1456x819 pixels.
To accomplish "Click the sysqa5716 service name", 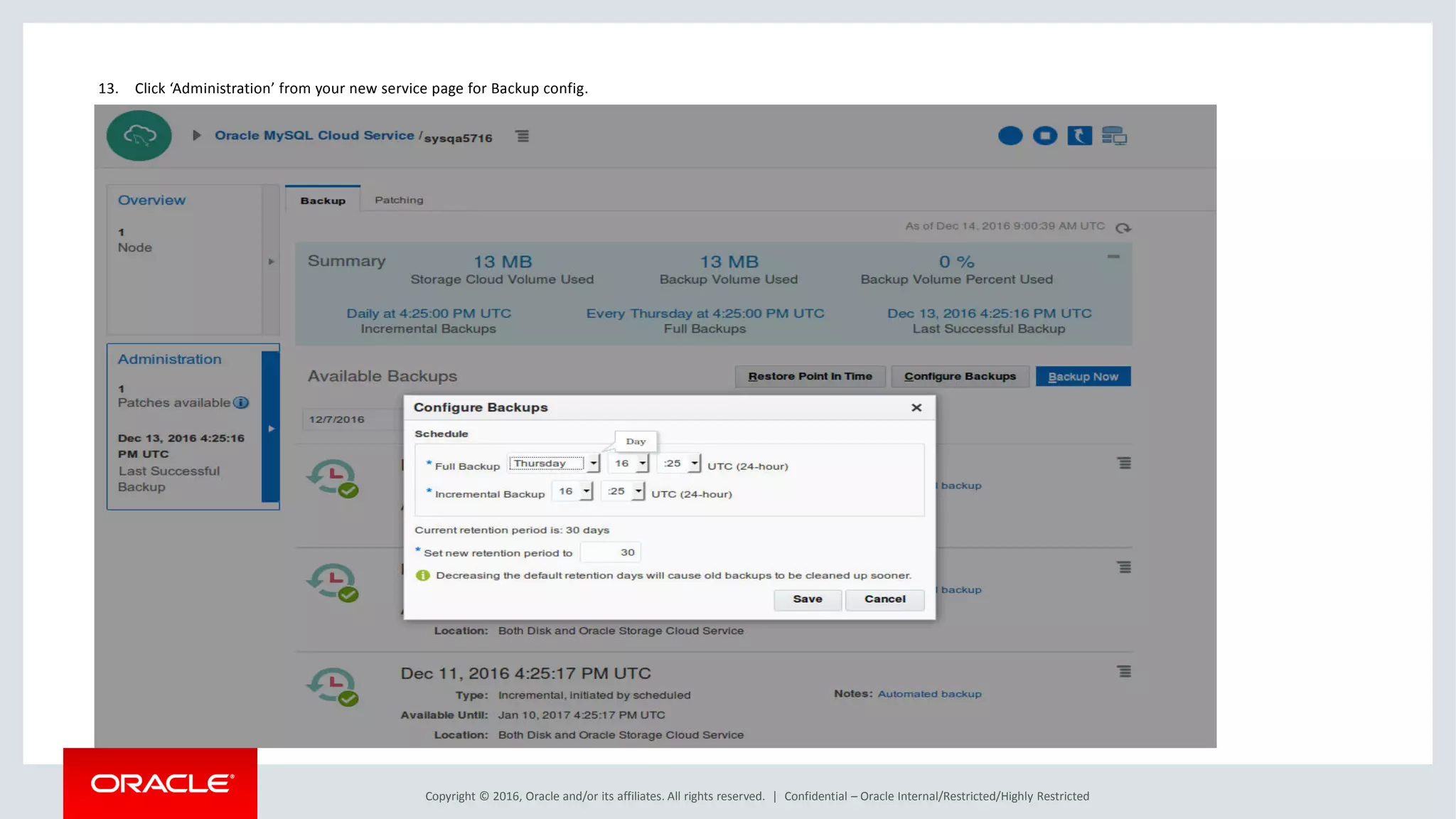I will (x=458, y=138).
